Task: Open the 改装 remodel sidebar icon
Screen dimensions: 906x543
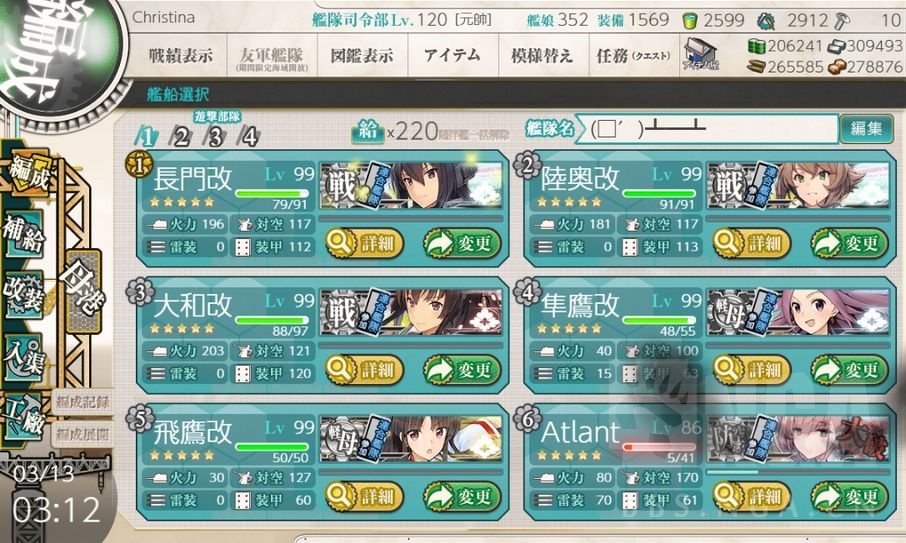Action: tap(24, 294)
